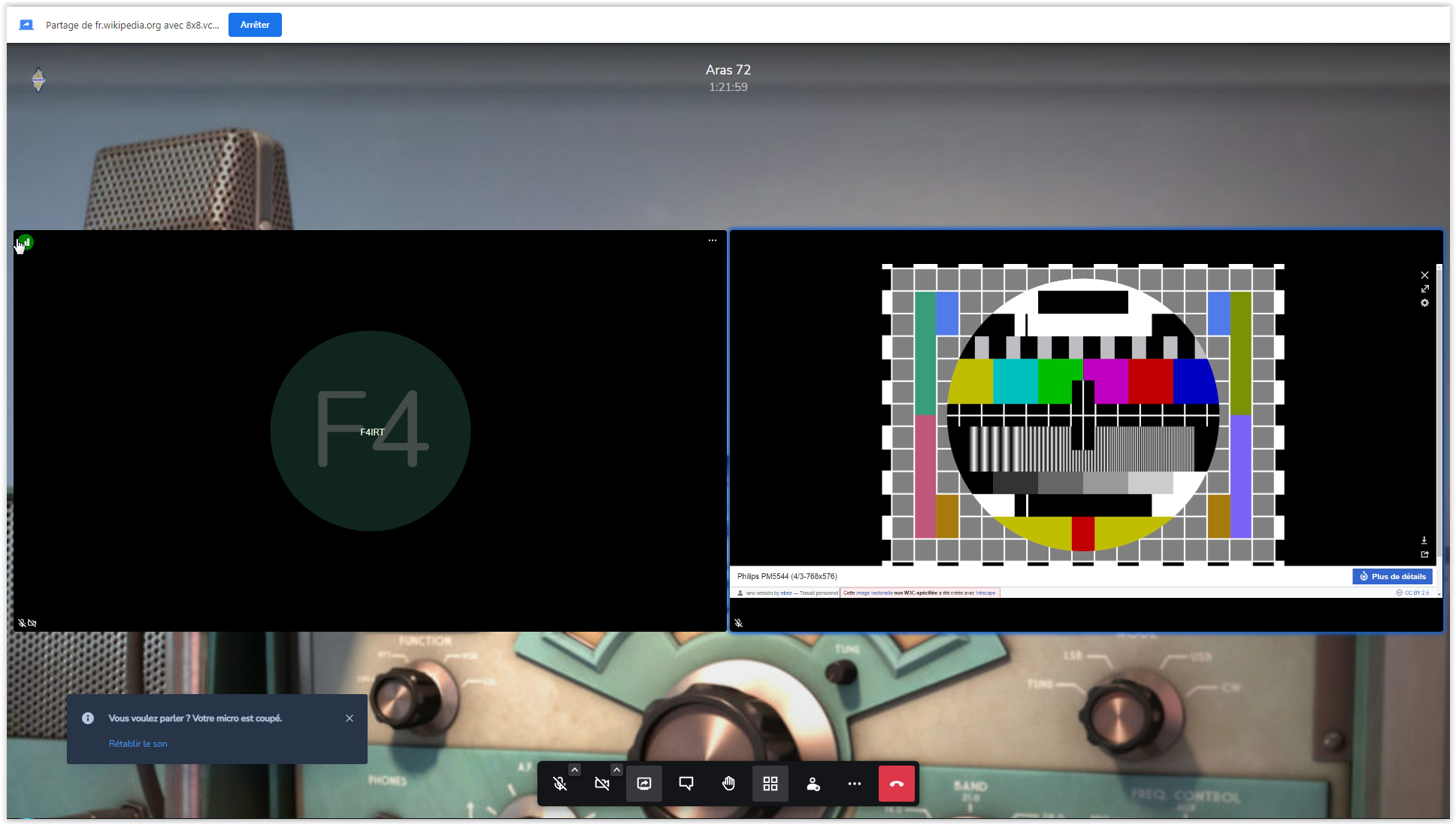Click muted mic icon on F4IRT tile
1456x825 pixels.
pos(22,623)
